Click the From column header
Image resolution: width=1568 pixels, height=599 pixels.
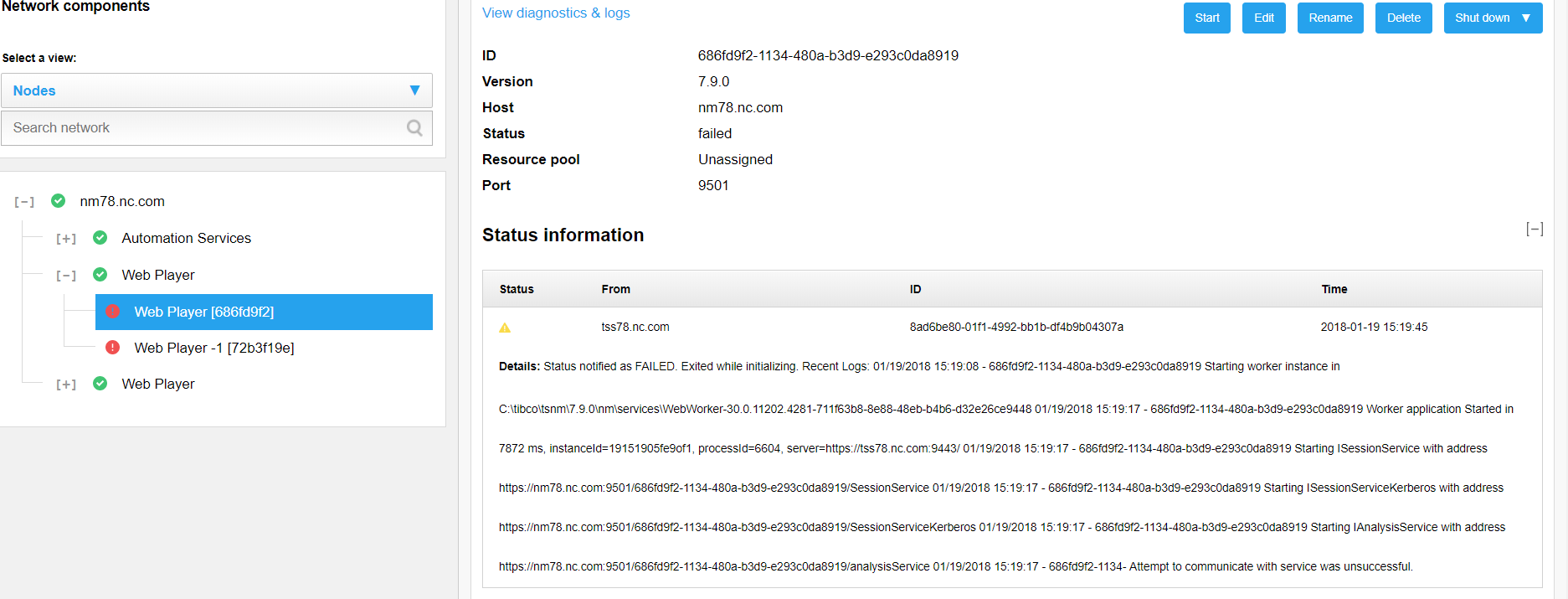[616, 289]
